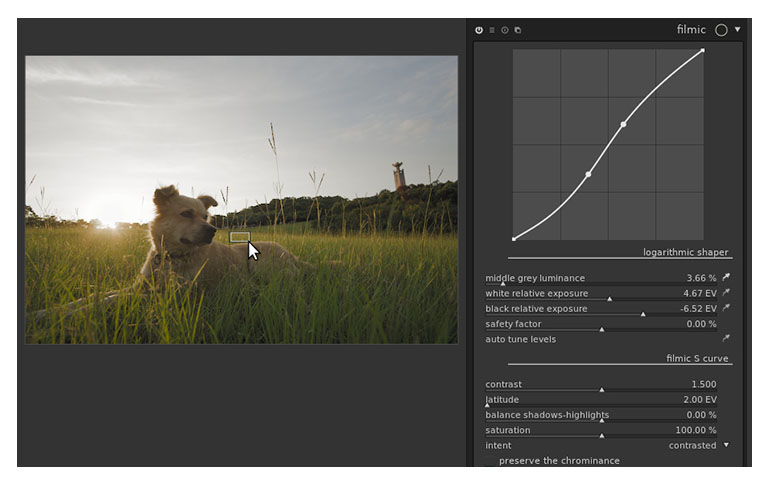Click the balance shadows-highlights slider
Image resolution: width=770 pixels, height=485 pixels.
600,415
